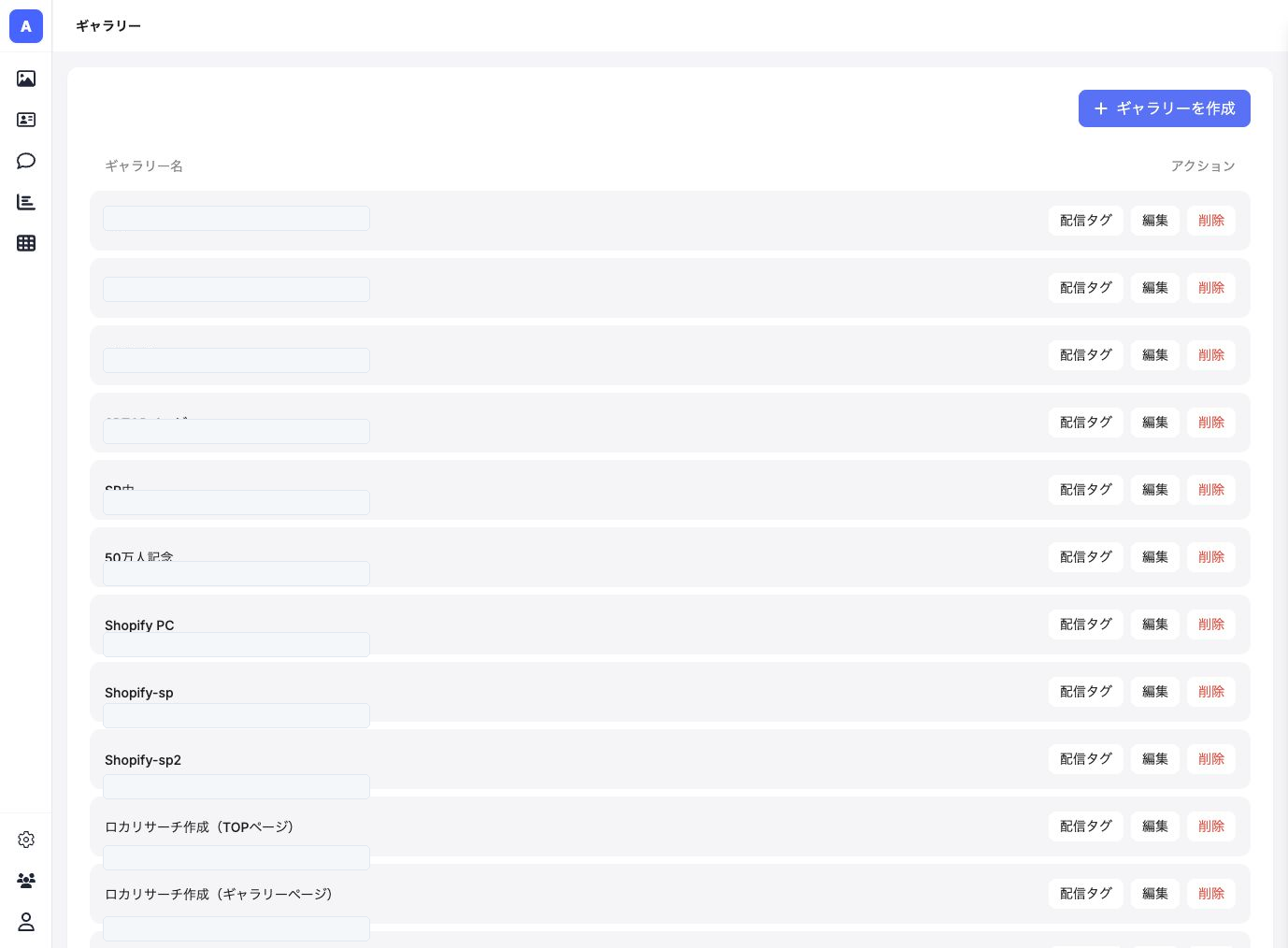The image size is (1288, 948).
Task: Open the chat bubble sidebar icon
Action: (26, 161)
